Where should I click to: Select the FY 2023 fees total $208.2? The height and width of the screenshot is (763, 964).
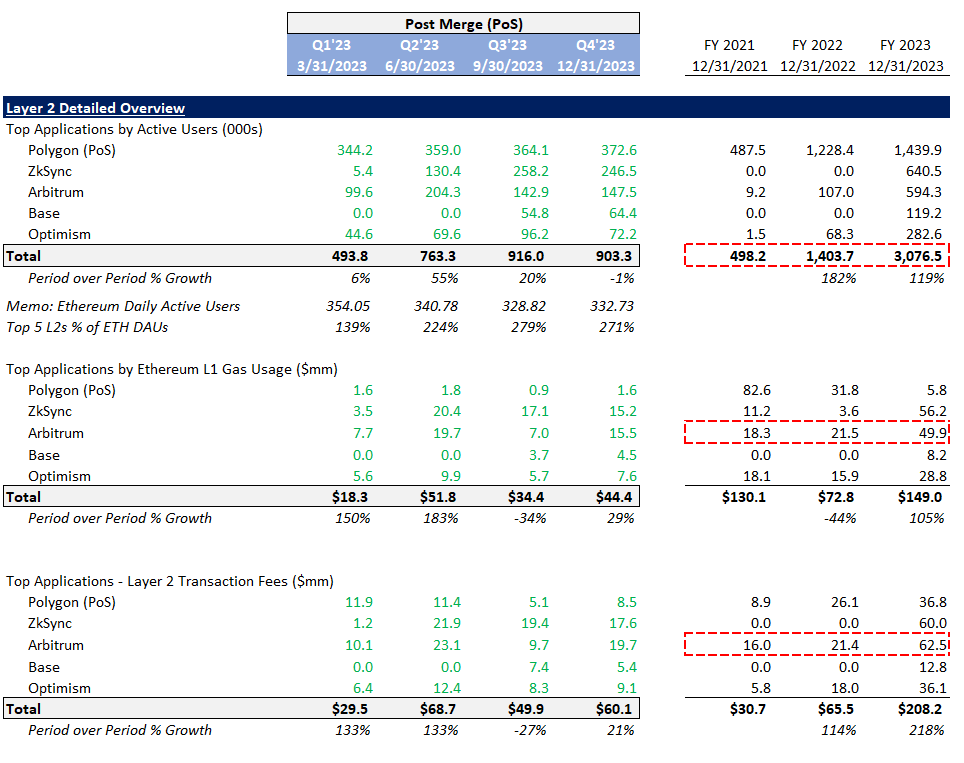[x=920, y=710]
